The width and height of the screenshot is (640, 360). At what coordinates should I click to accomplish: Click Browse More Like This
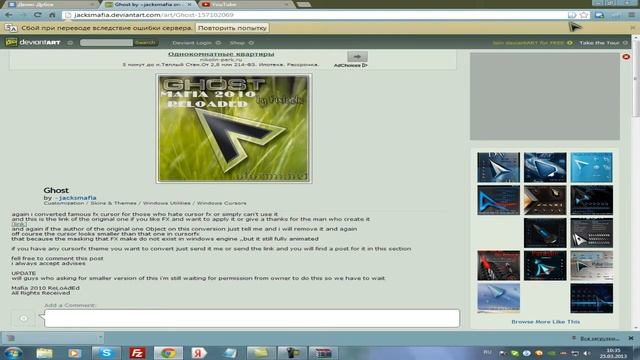pos(545,322)
